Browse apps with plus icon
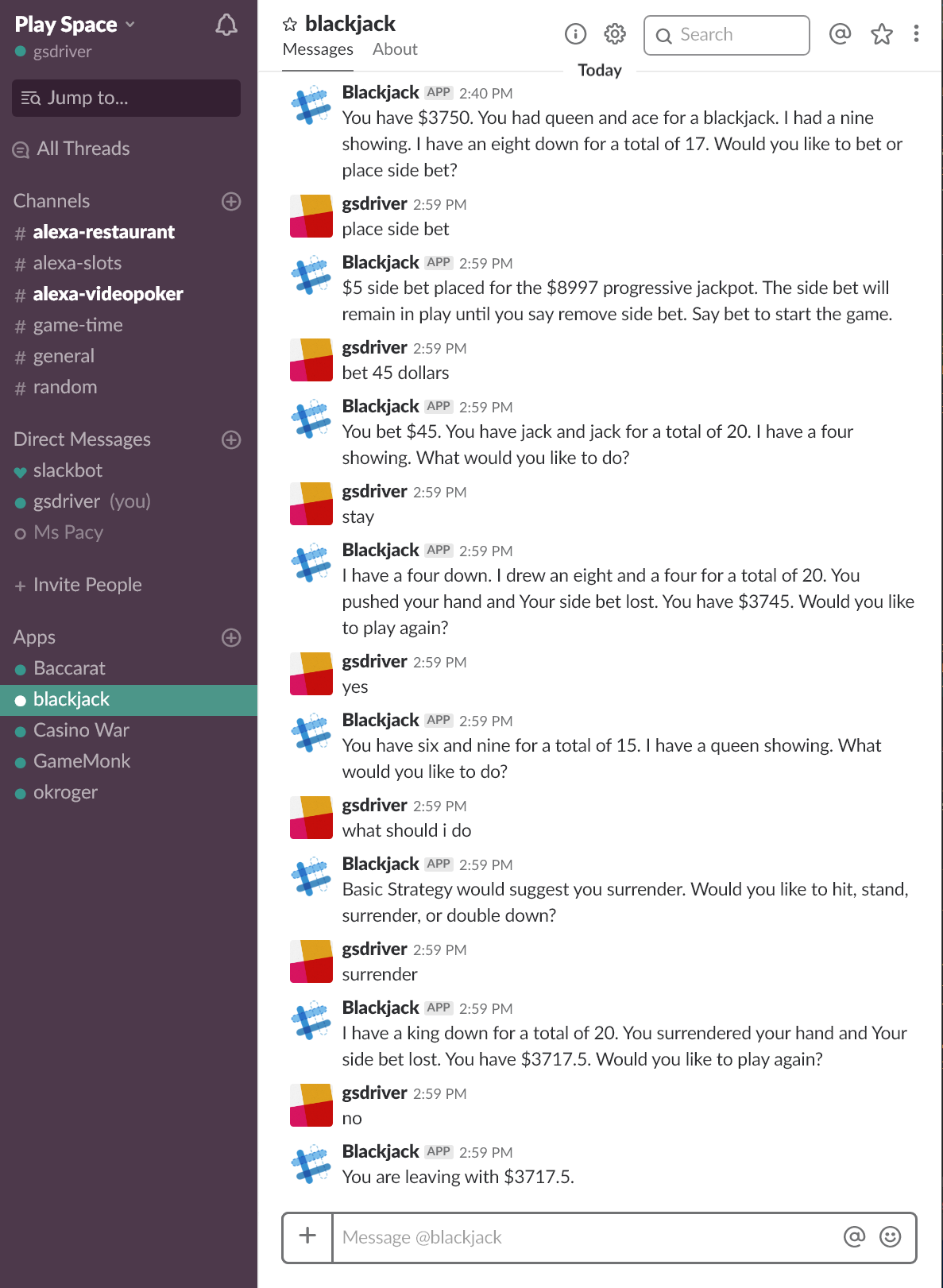943x1288 pixels. point(231,637)
